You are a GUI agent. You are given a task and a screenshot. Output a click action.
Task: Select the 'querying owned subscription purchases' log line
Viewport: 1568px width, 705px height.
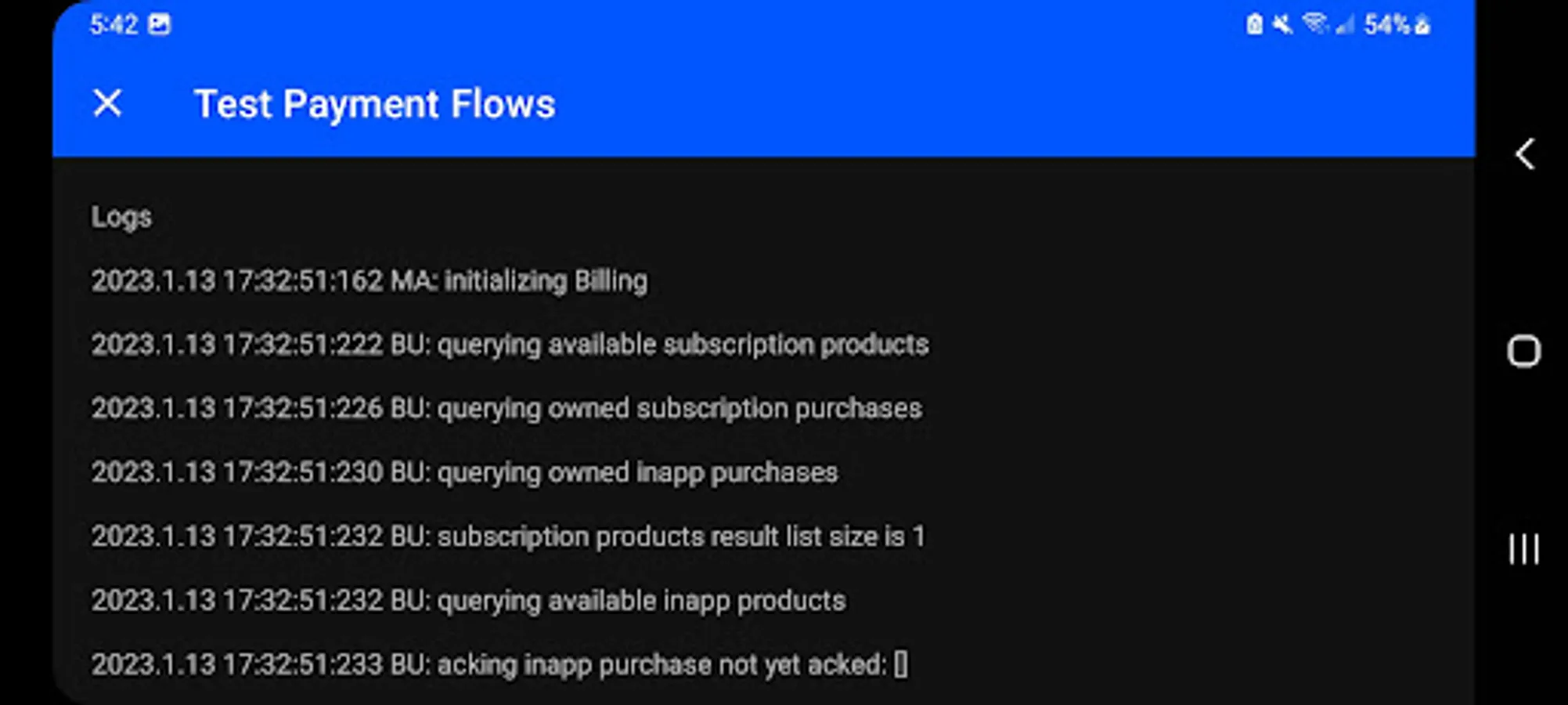pyautogui.click(x=506, y=408)
